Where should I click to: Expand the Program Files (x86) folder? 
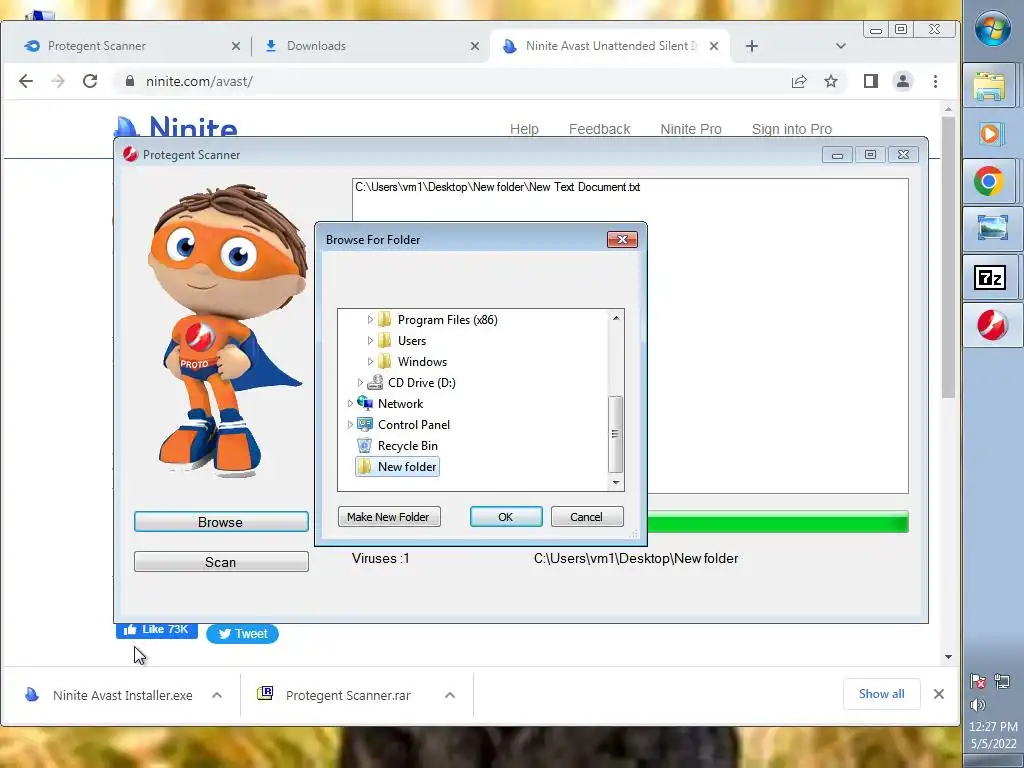370,319
